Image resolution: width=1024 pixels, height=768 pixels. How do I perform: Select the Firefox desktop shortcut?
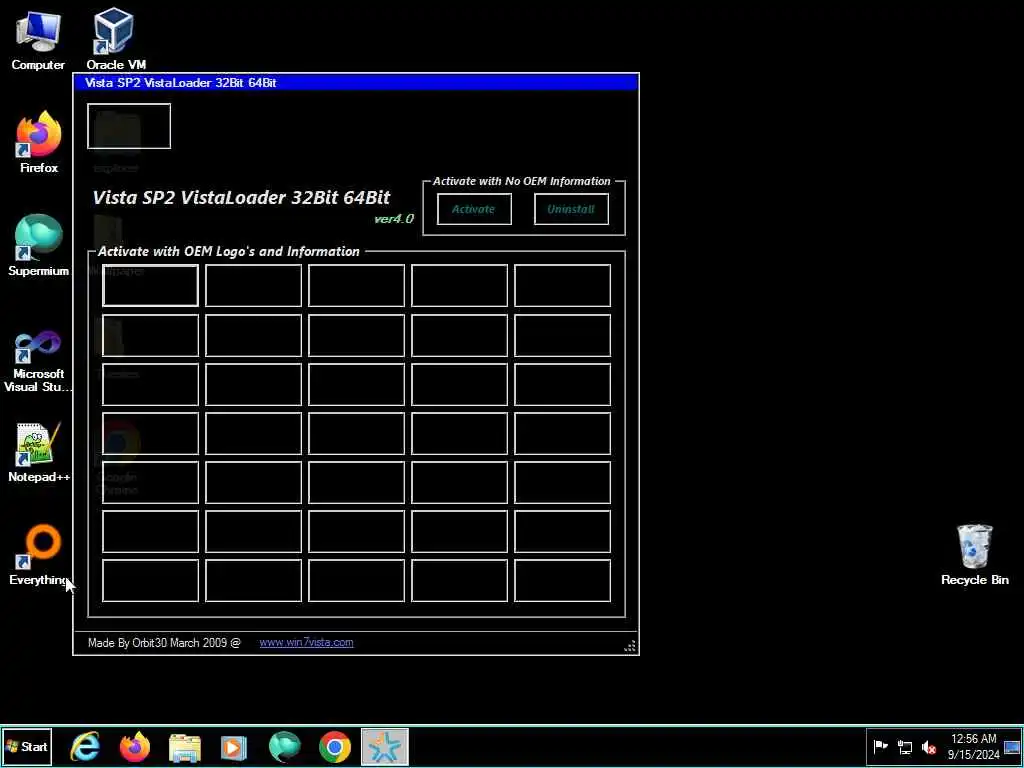pyautogui.click(x=39, y=142)
